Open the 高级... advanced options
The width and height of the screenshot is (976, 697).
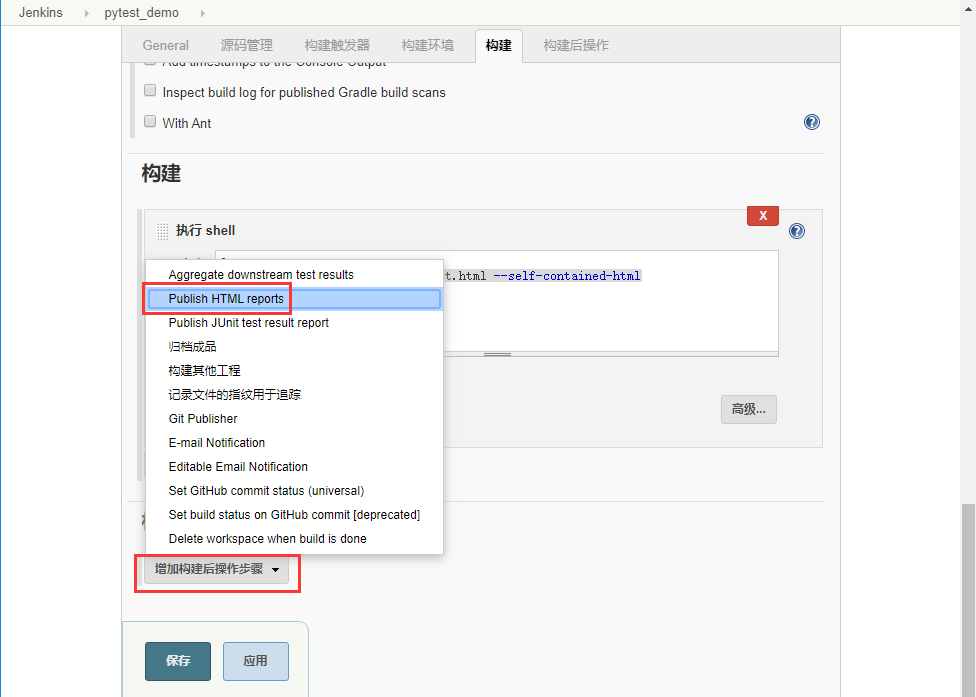749,409
